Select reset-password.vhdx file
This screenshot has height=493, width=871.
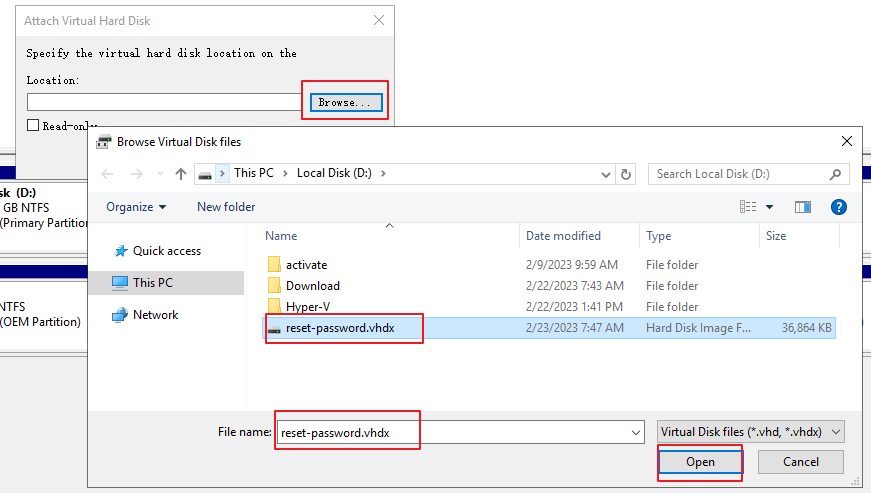549,328
